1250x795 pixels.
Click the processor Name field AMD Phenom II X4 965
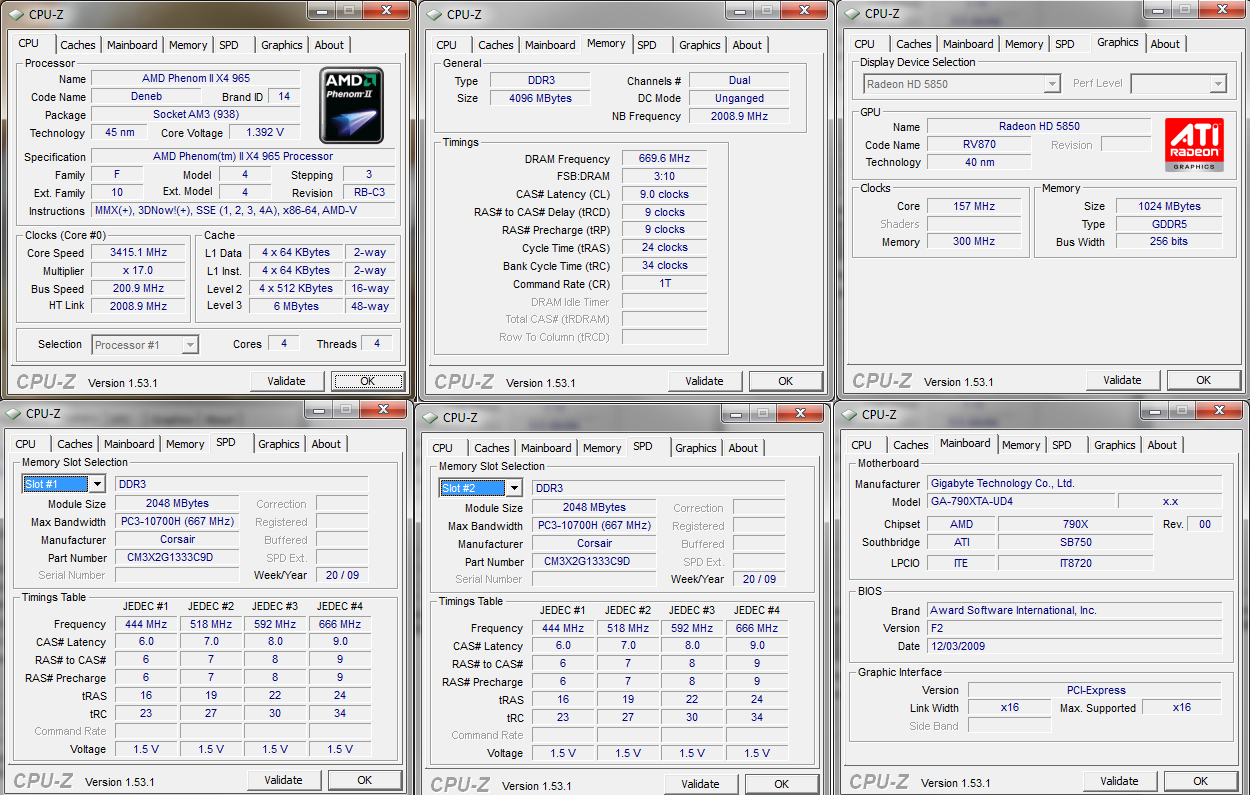196,79
